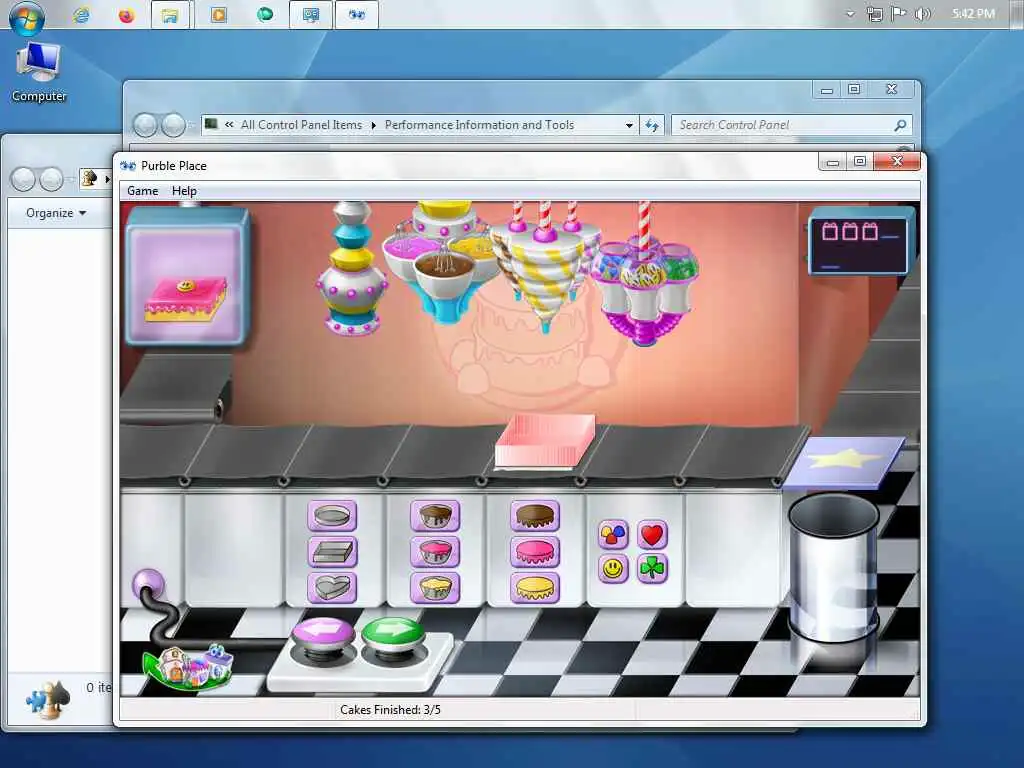The height and width of the screenshot is (768, 1024).
Task: Focus the Search Control Panel field
Action: click(x=792, y=125)
